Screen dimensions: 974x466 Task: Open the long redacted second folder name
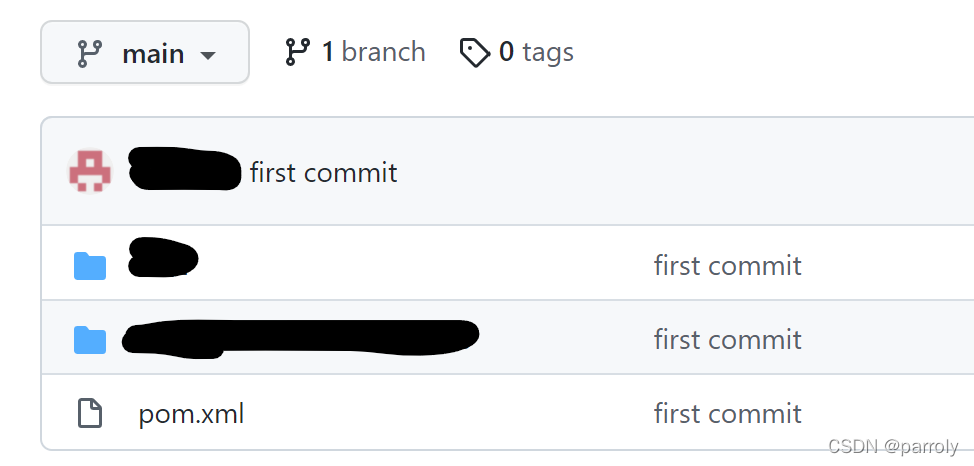pyautogui.click(x=301, y=339)
